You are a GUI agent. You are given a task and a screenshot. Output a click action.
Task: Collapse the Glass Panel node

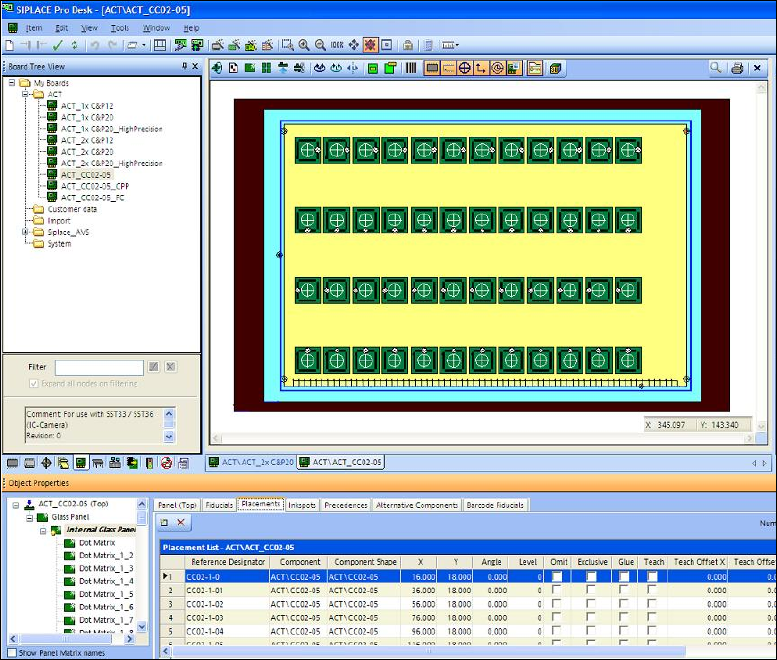click(x=29, y=518)
